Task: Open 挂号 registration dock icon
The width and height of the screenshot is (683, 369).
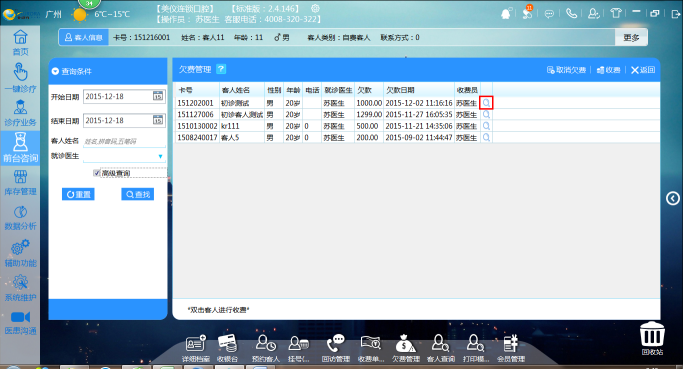Action: [298, 348]
